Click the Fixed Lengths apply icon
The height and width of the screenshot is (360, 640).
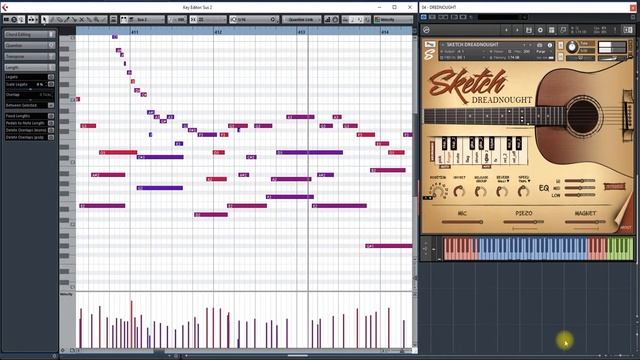(51, 116)
